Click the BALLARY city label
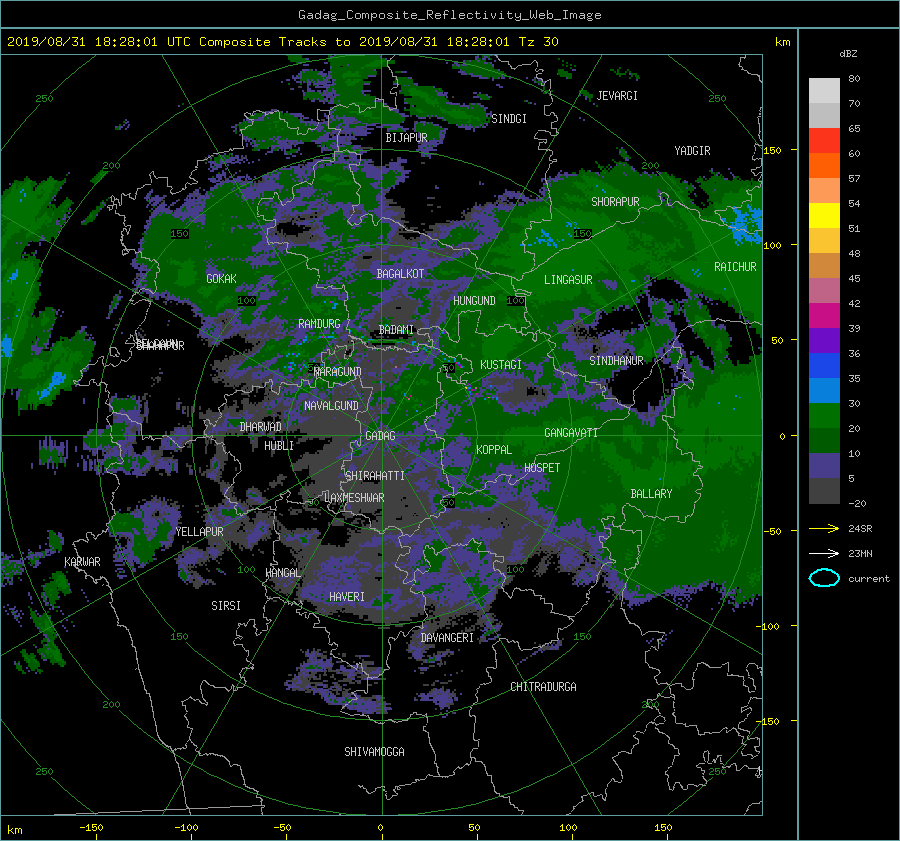This screenshot has width=900, height=841. [651, 494]
